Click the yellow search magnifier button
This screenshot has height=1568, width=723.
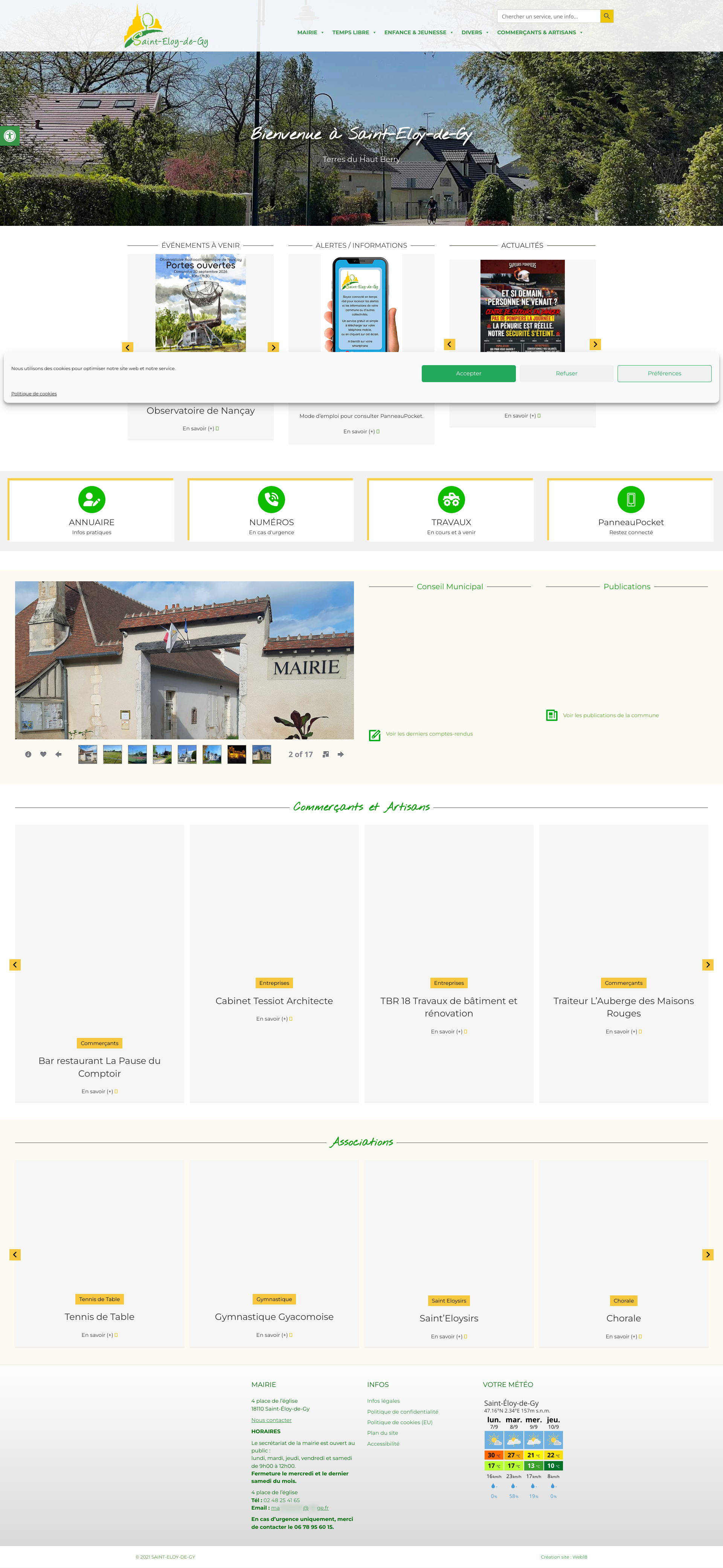click(607, 17)
